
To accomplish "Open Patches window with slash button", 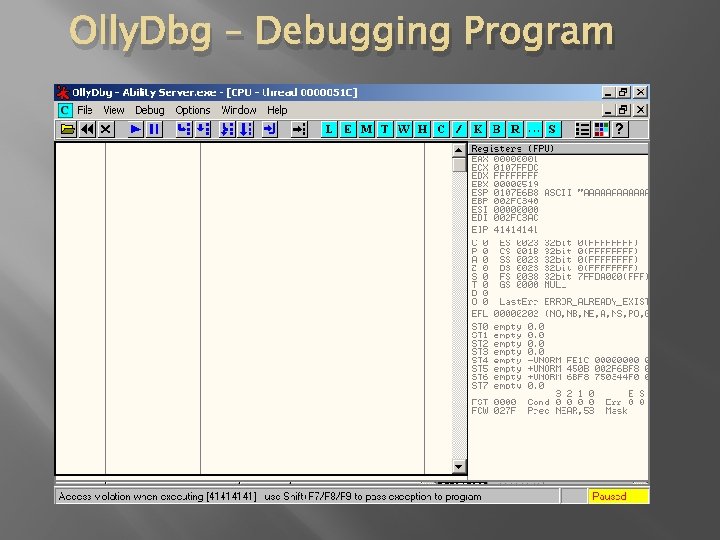I will point(459,129).
